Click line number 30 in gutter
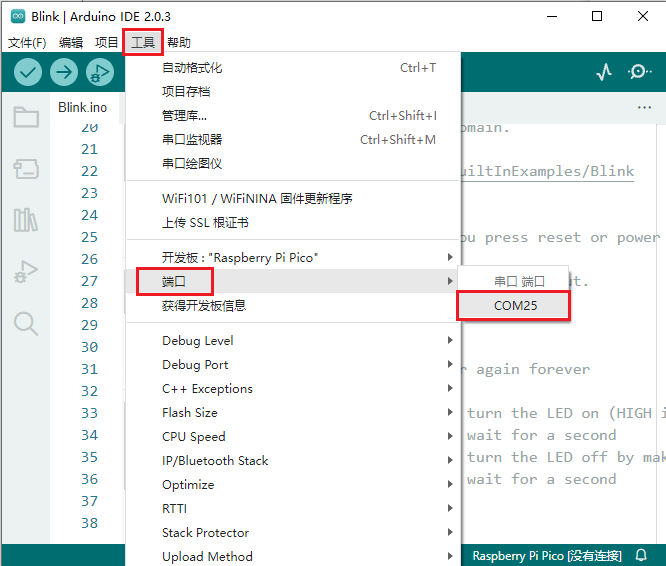The height and width of the screenshot is (566, 666). 90,347
